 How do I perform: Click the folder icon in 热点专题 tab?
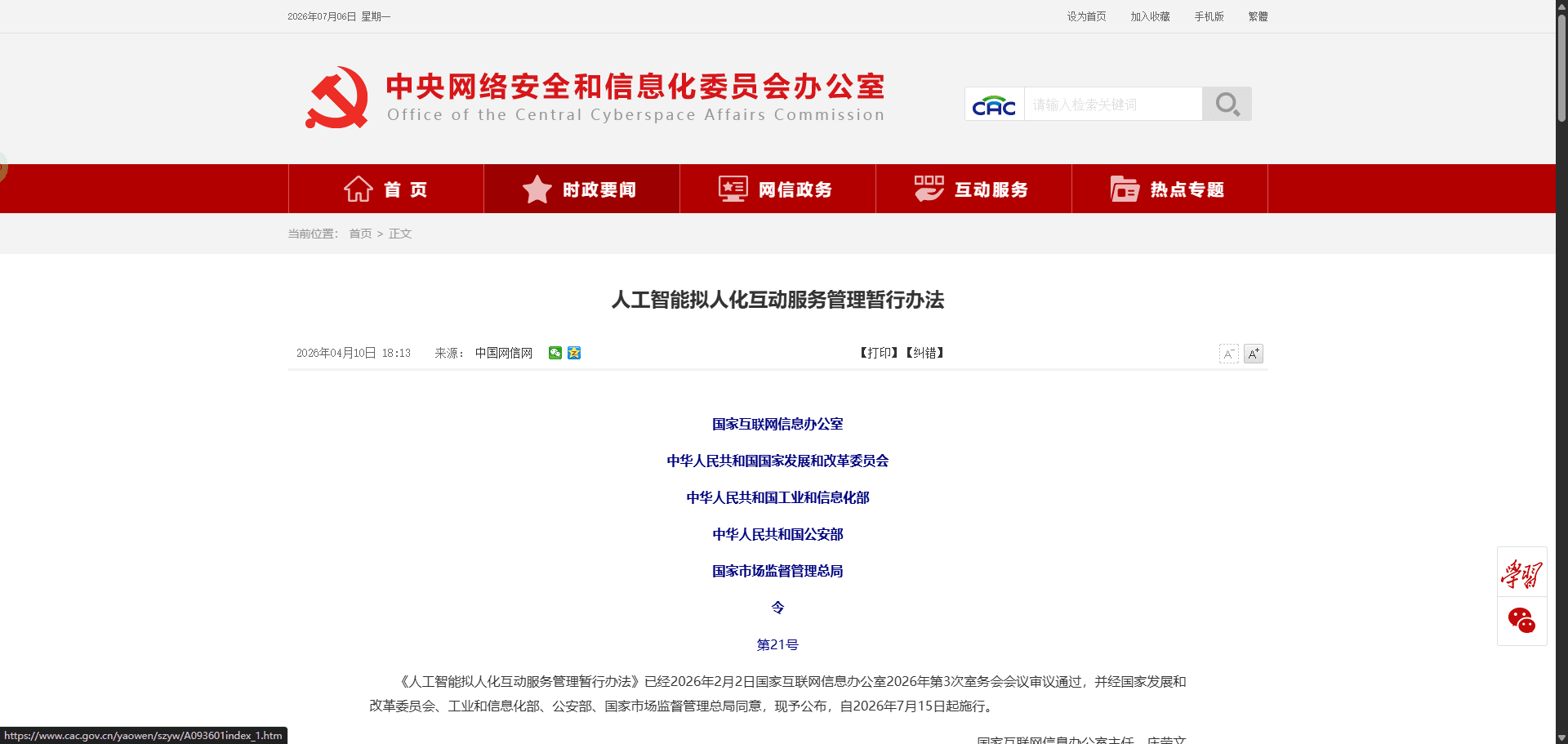(x=1125, y=189)
